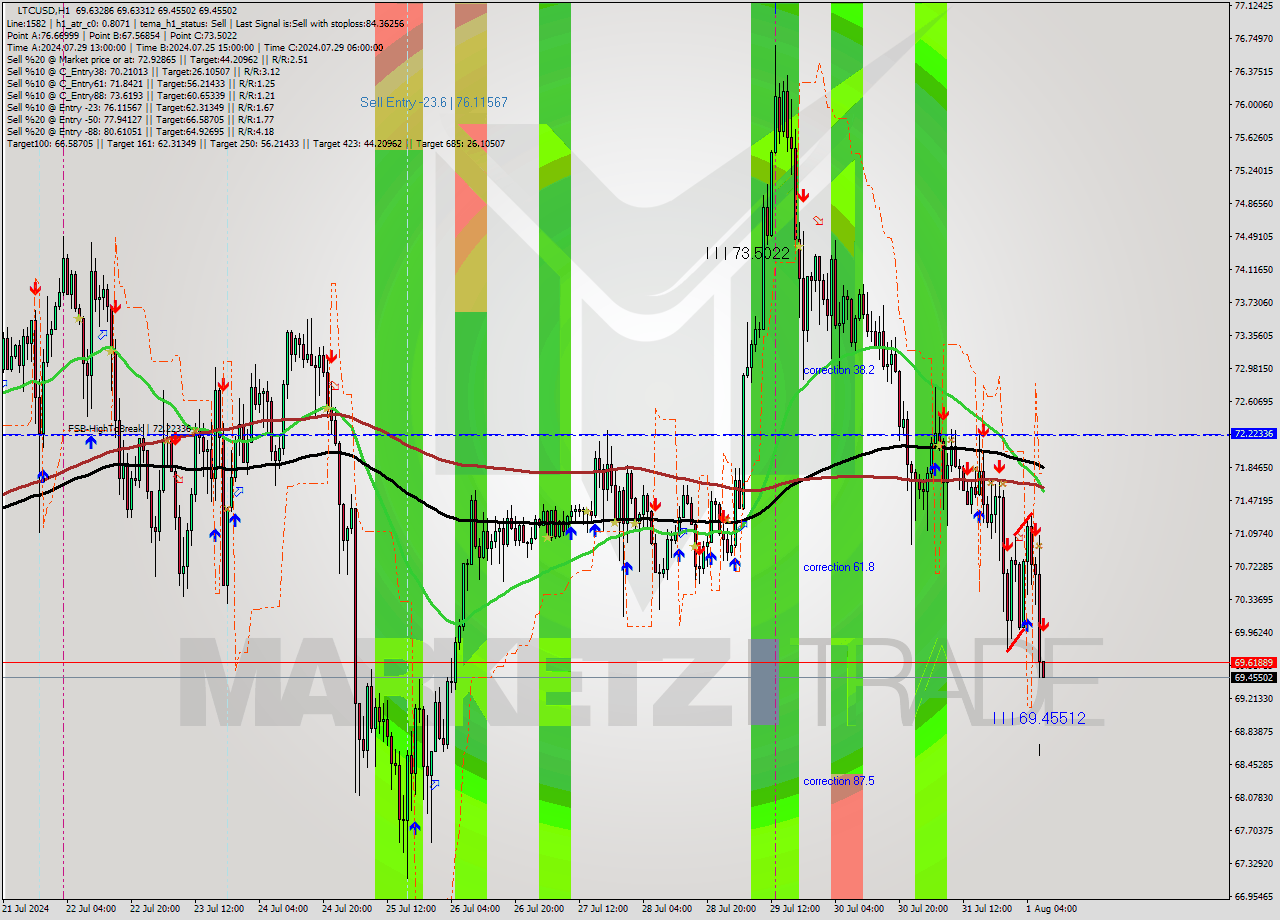Click the black 69.45502 current price tag

[1254, 677]
